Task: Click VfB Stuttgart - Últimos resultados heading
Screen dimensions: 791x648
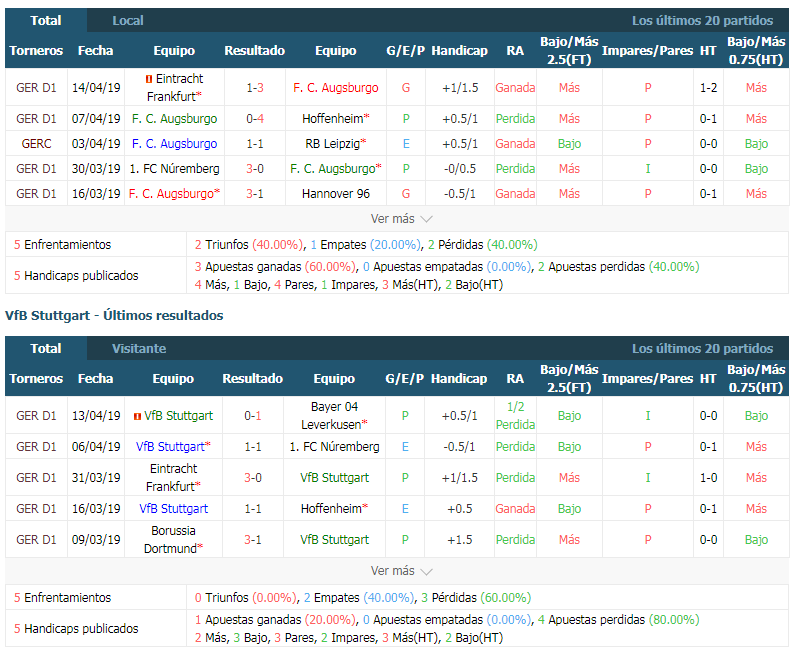Action: 114,315
